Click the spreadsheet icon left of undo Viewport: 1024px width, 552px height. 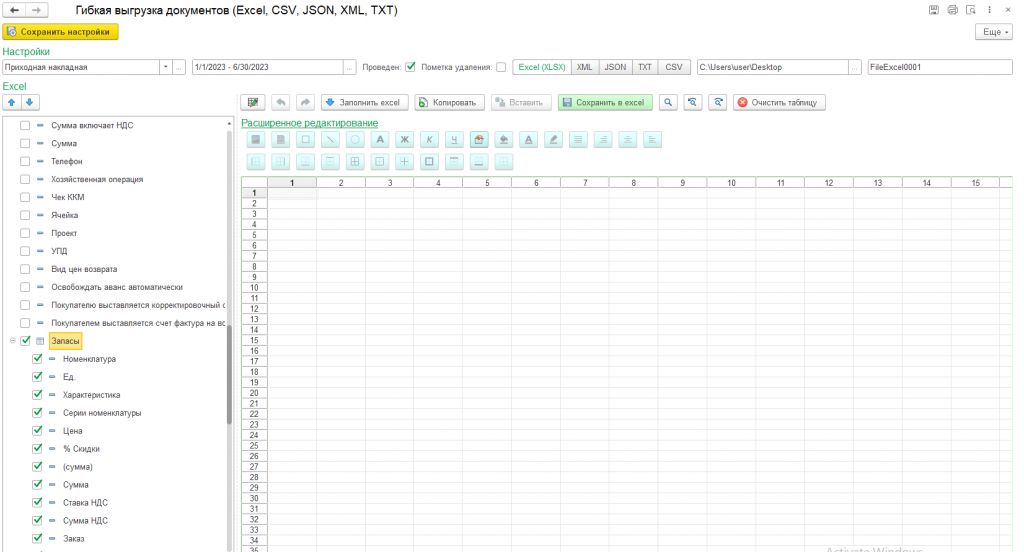253,103
